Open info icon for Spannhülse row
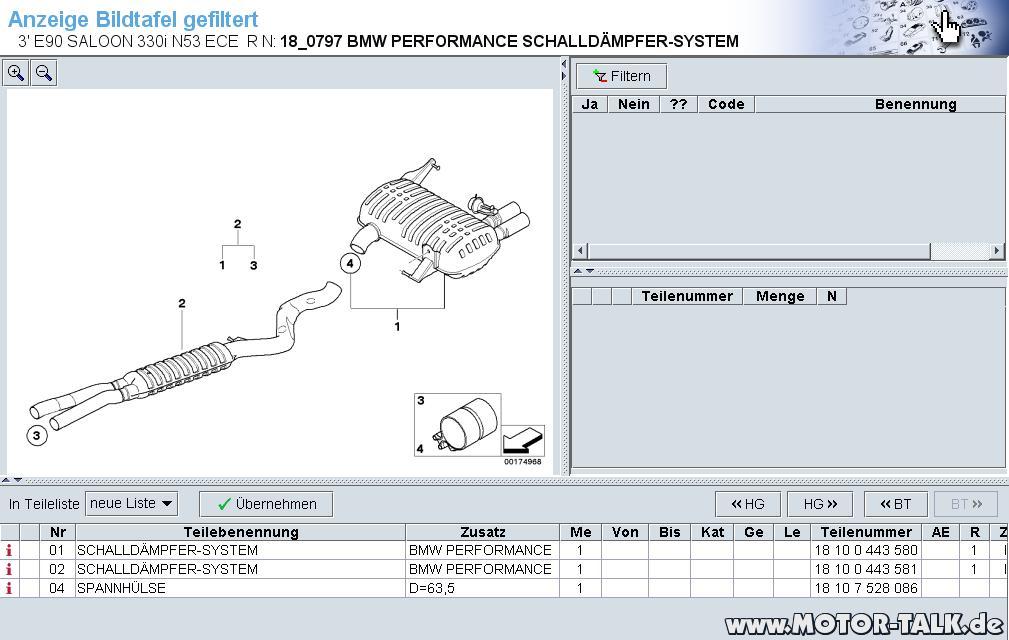Screen dimensions: 1009x640 point(9,588)
